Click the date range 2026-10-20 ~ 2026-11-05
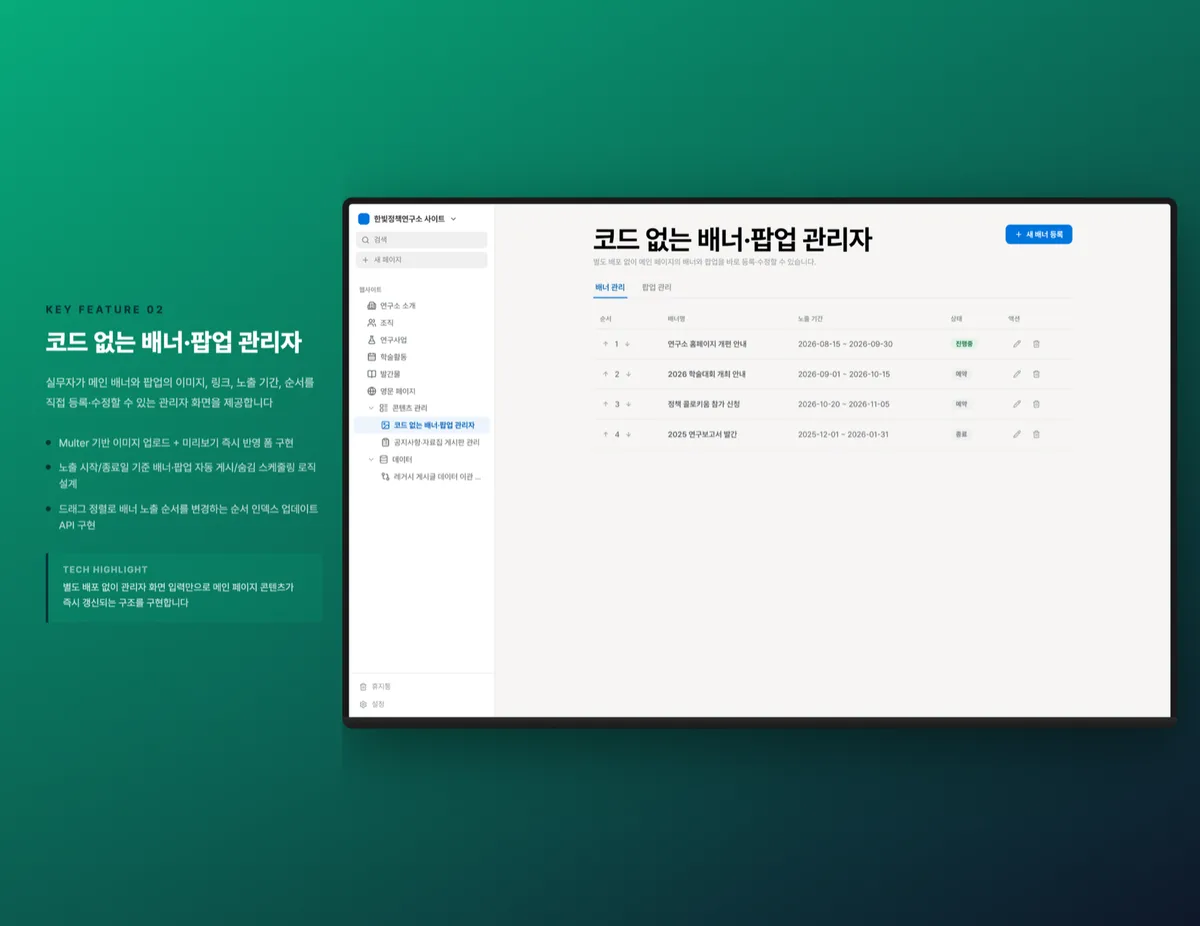The width and height of the screenshot is (1200, 926). (x=844, y=404)
